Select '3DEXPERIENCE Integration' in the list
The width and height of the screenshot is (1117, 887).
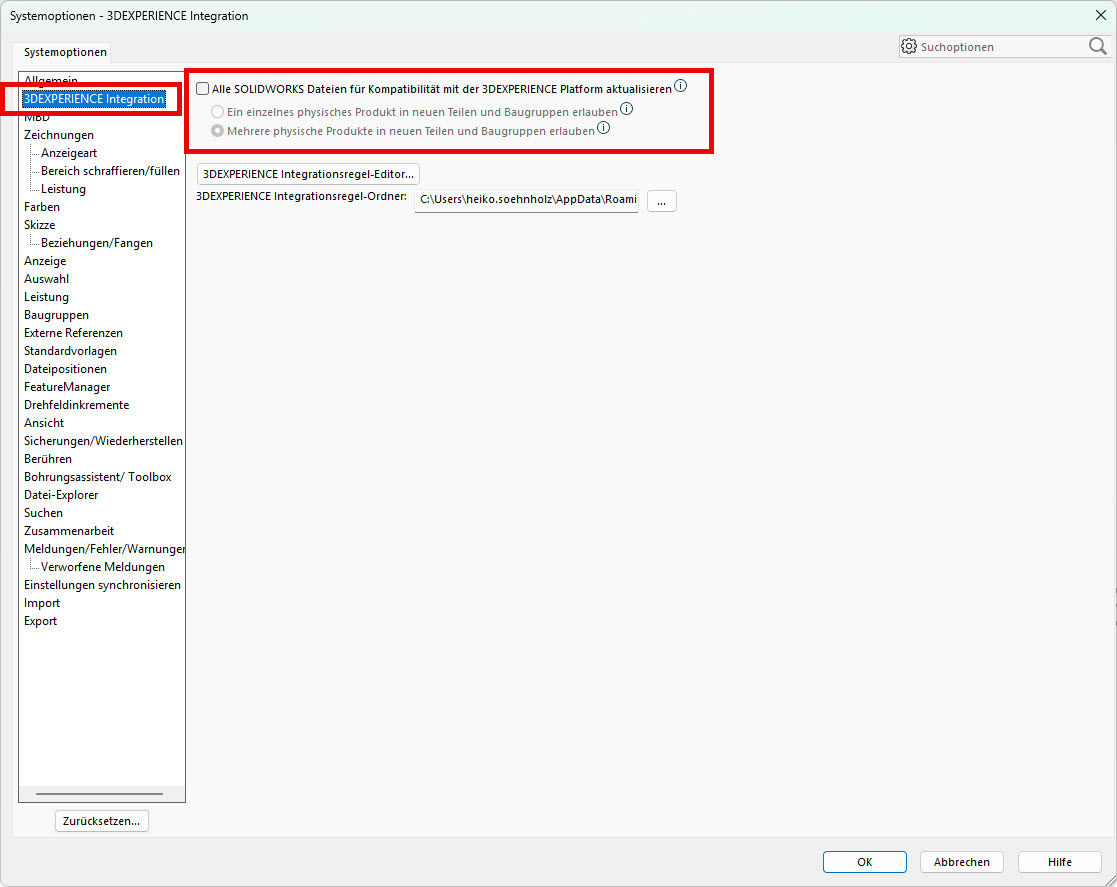tap(94, 99)
